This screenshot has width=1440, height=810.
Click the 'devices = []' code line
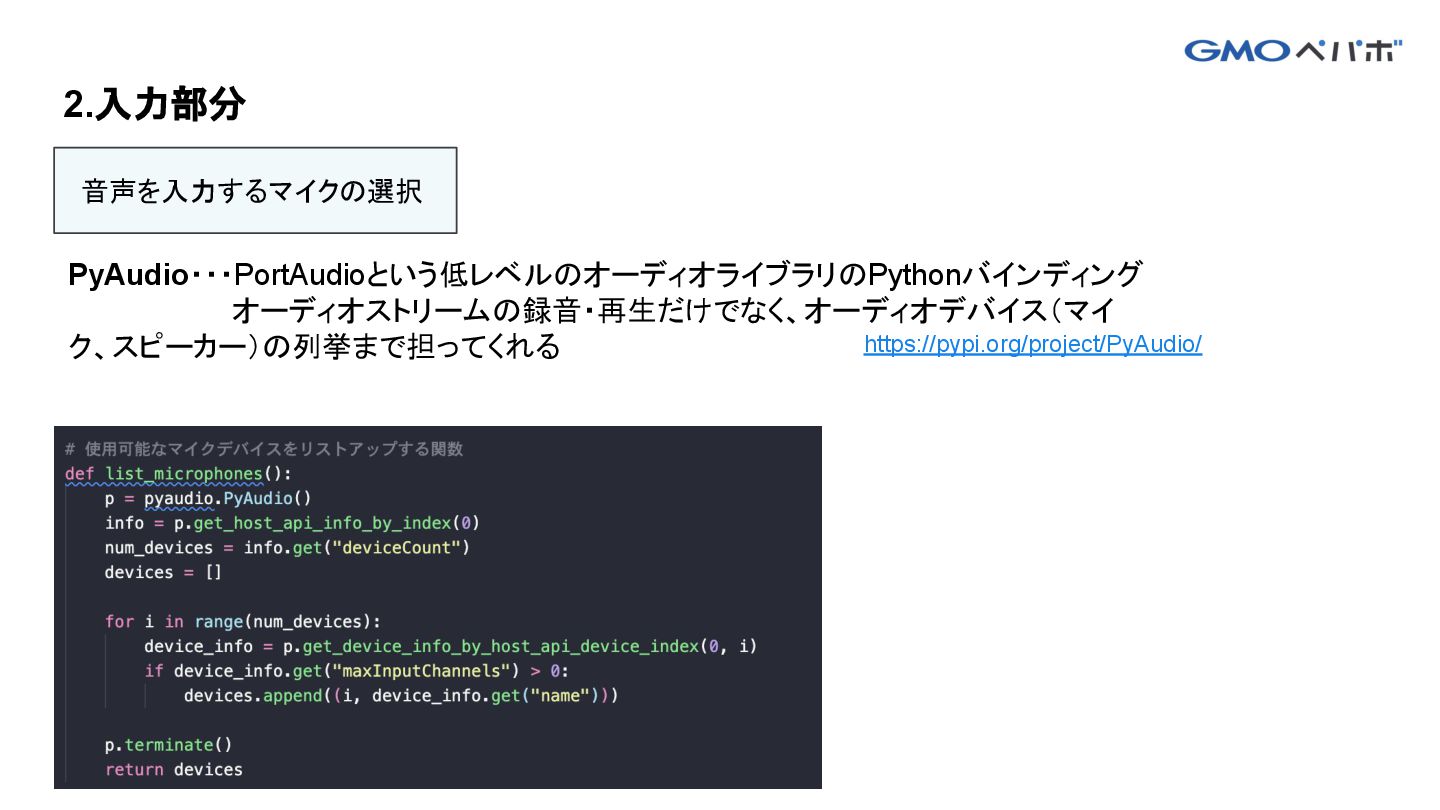click(163, 572)
